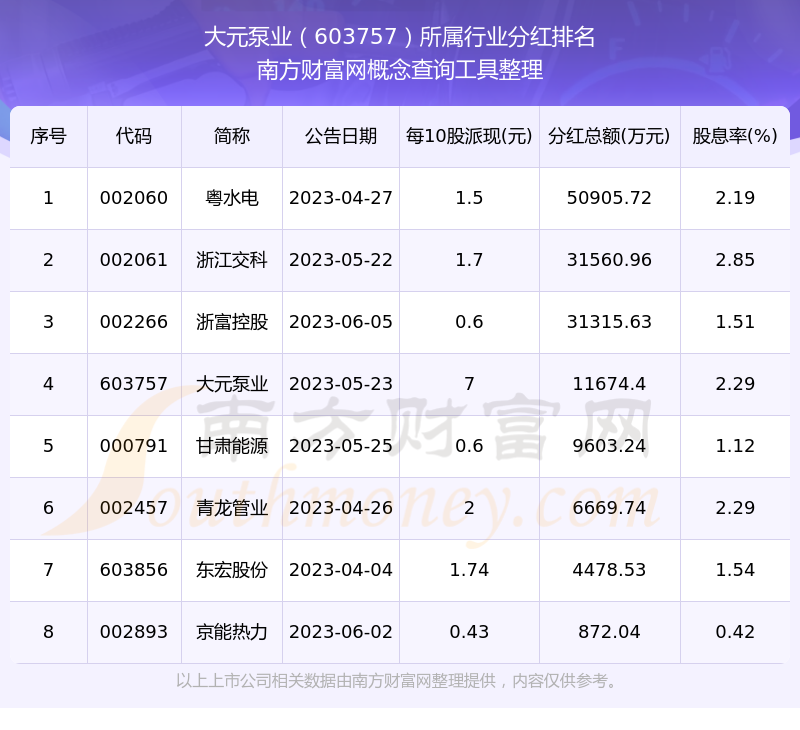Click the date 2023-04-26
This screenshot has width=800, height=730.
pyautogui.click(x=341, y=508)
